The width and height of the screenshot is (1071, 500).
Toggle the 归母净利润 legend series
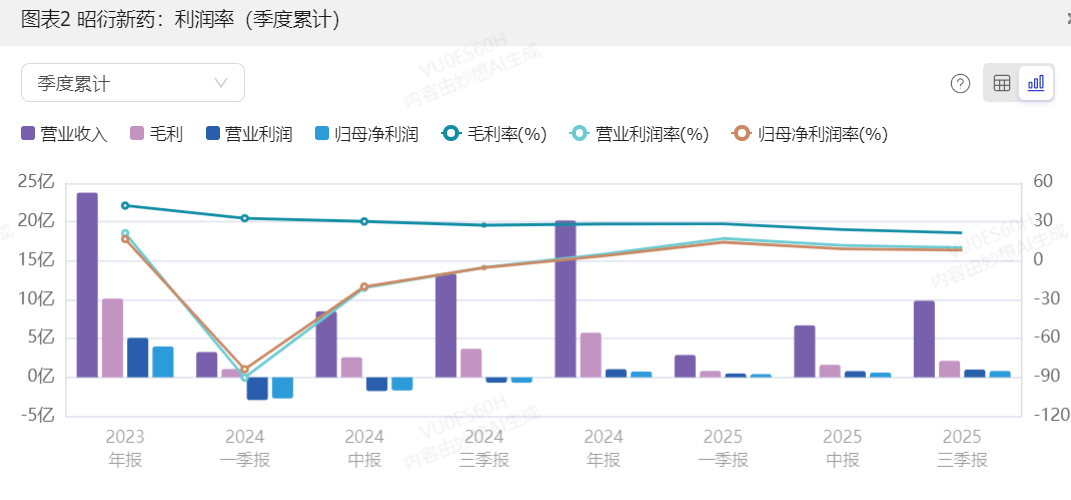point(366,134)
